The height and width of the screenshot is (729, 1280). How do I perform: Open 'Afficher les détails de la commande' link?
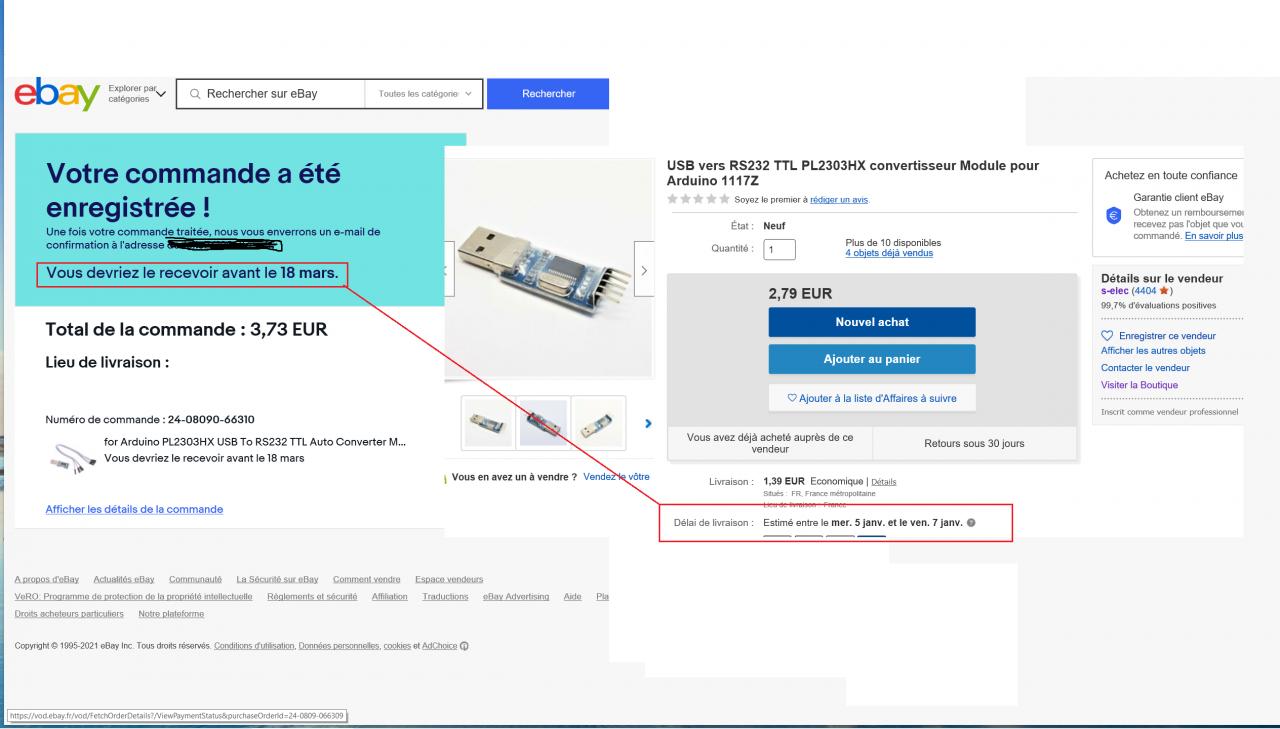point(134,509)
